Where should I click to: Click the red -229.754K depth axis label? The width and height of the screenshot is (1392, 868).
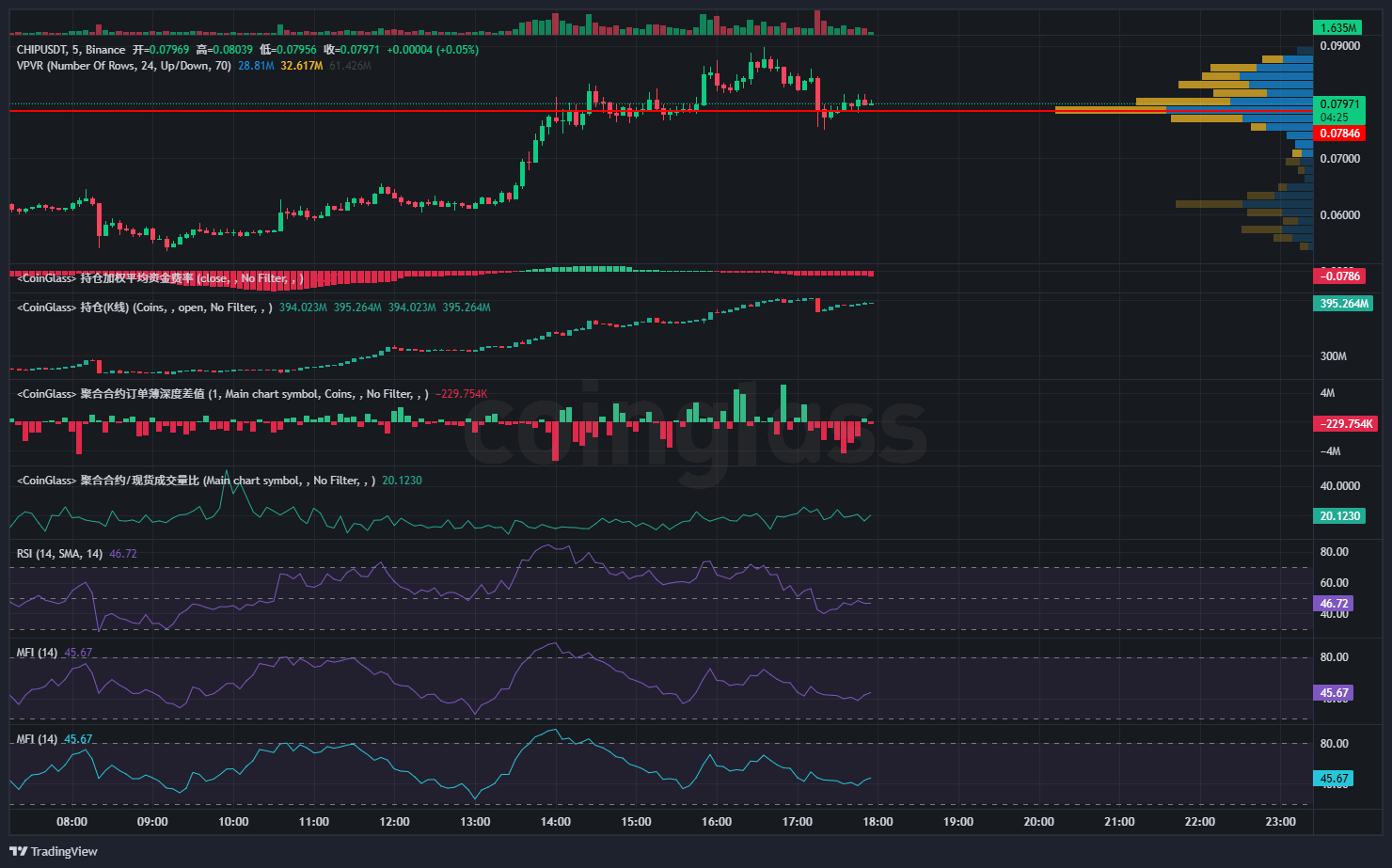1345,424
